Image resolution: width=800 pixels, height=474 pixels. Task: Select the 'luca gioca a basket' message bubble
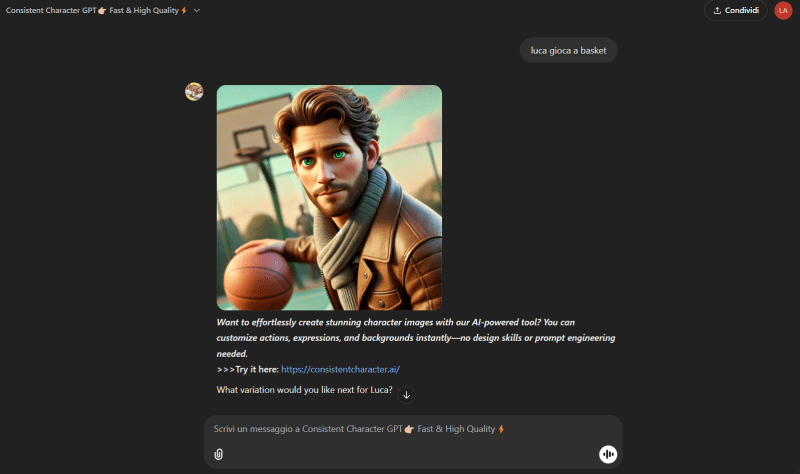(x=568, y=50)
